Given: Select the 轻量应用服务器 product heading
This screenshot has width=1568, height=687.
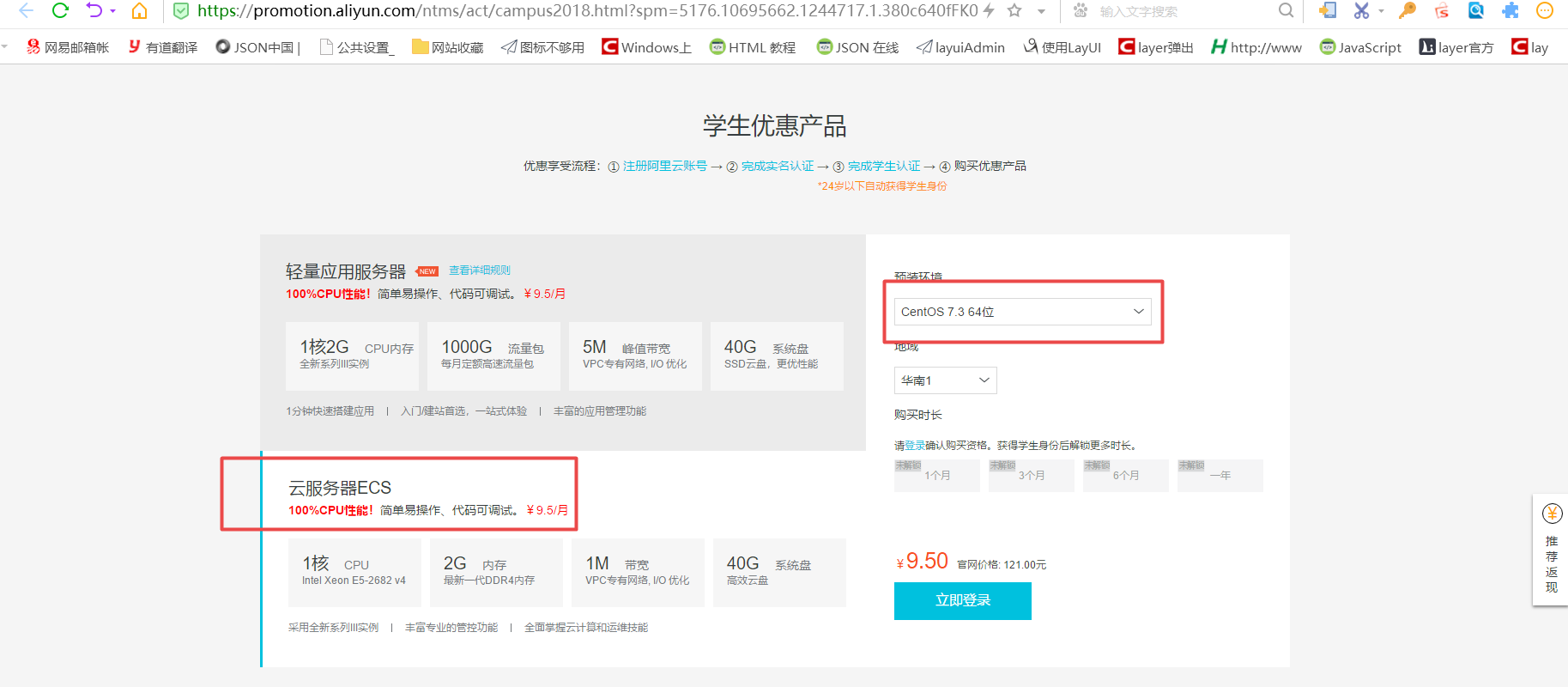Looking at the screenshot, I should coord(346,271).
